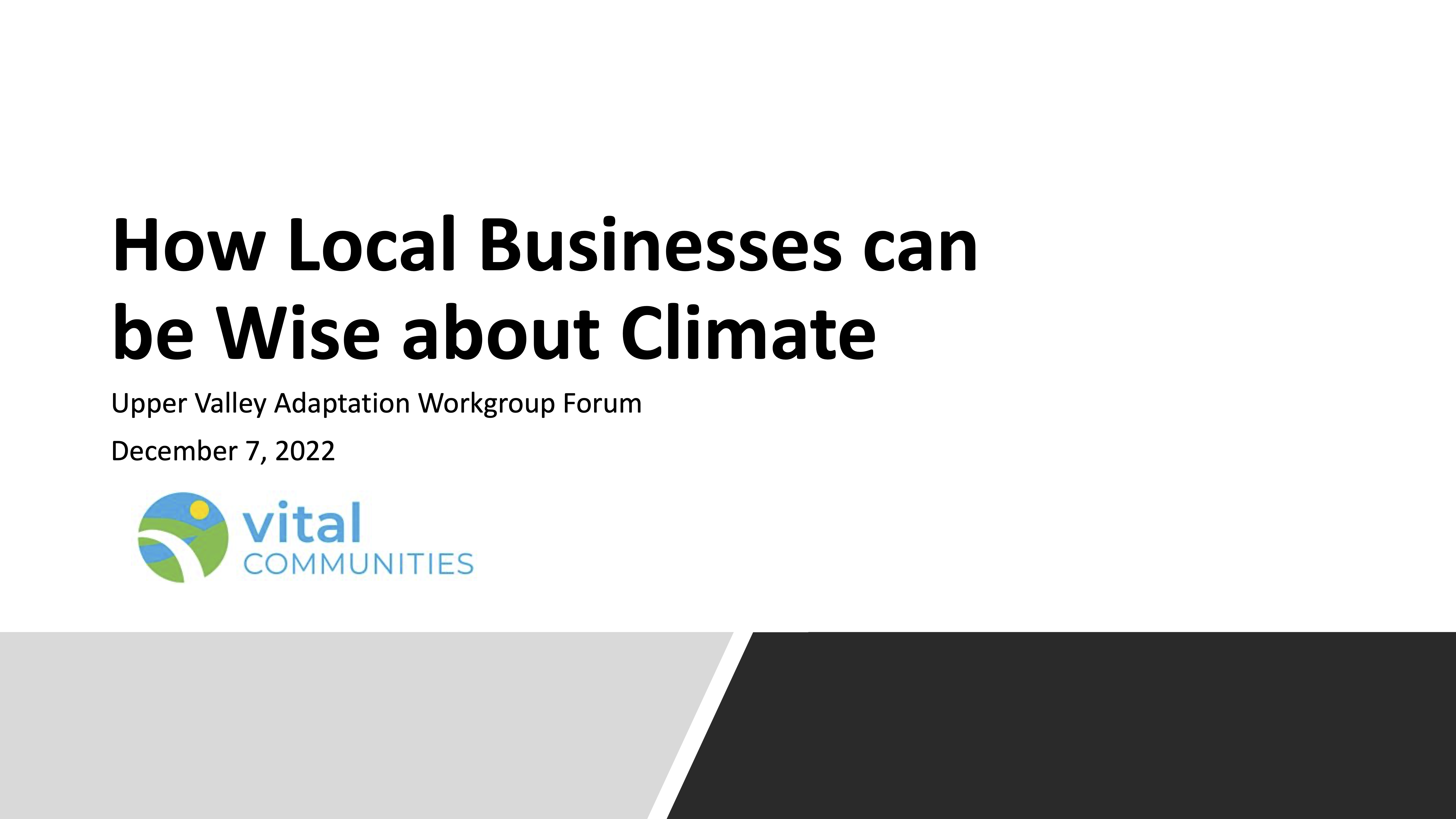Image resolution: width=1456 pixels, height=819 pixels.
Task: Click the word "December" in the date
Action: point(174,451)
